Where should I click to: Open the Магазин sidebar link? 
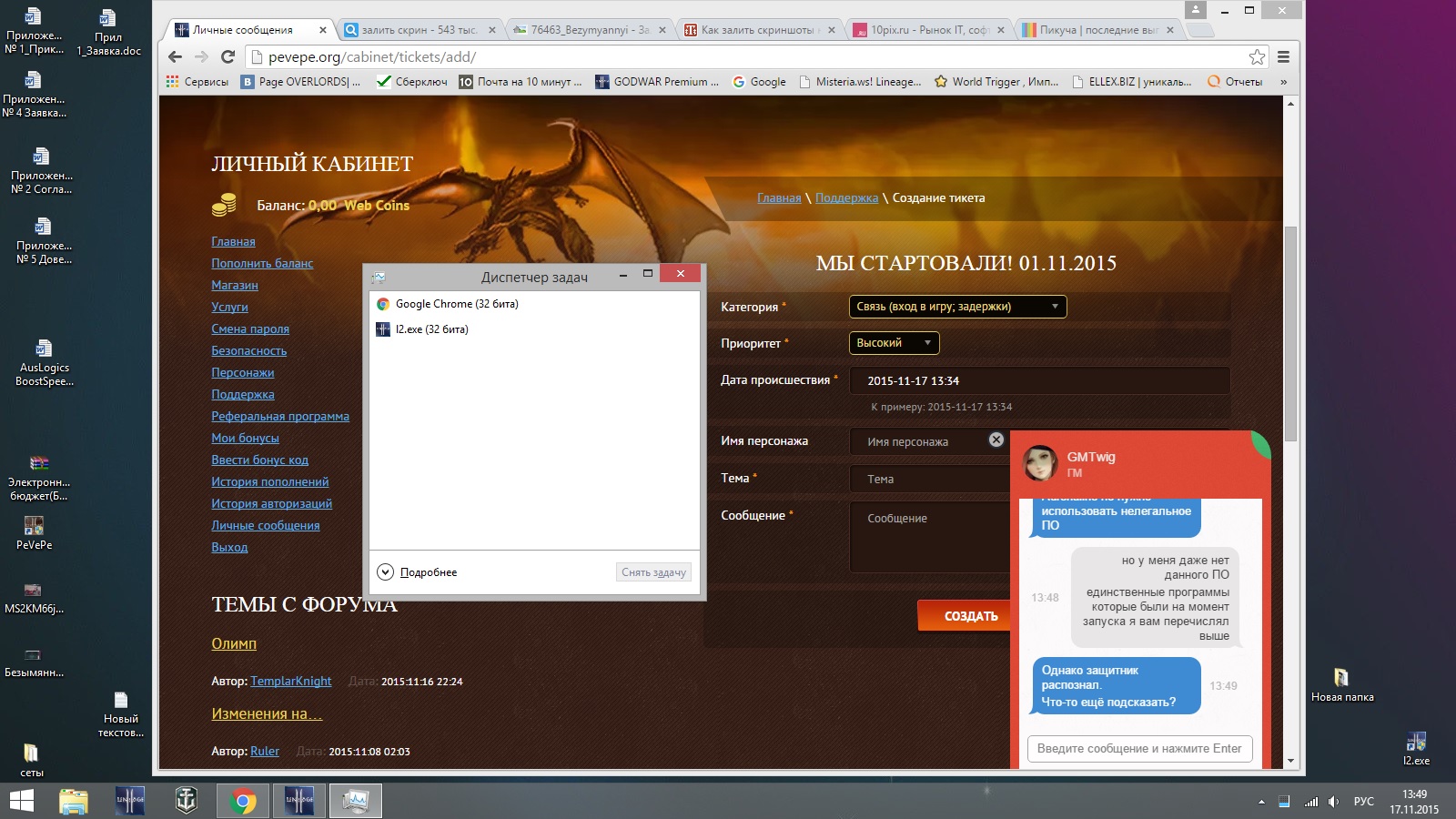pos(235,285)
